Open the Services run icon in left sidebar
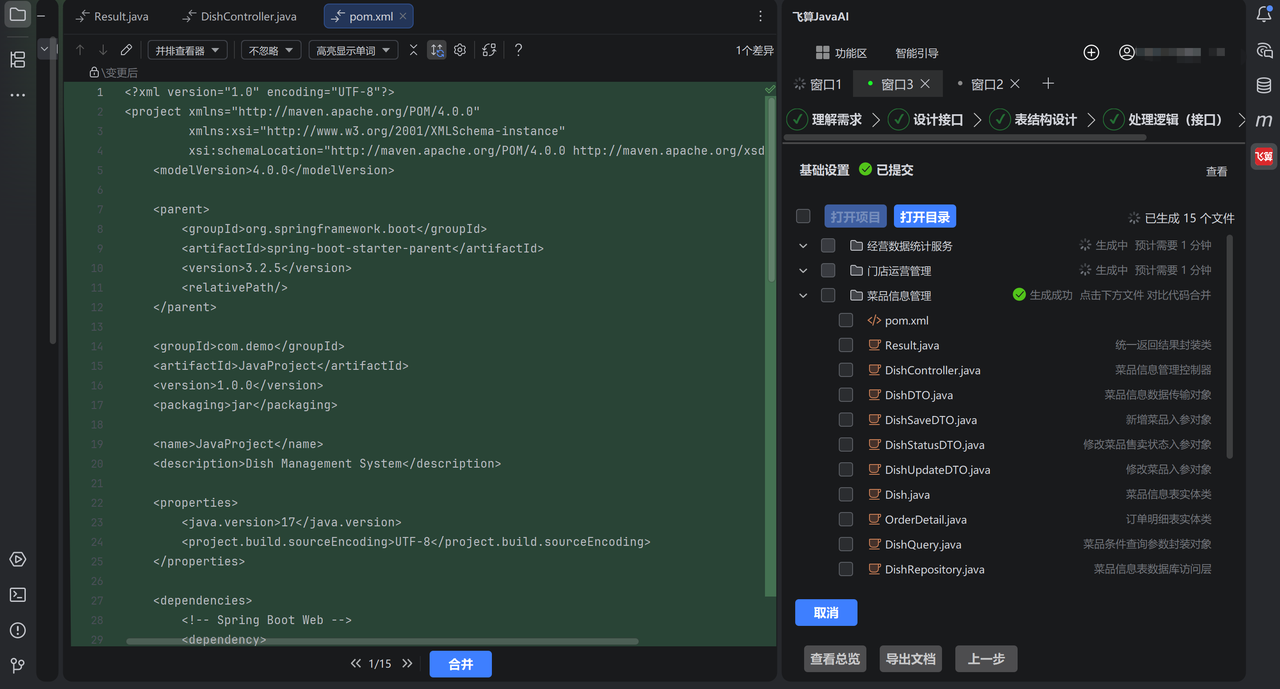This screenshot has height=689, width=1280. (17, 559)
